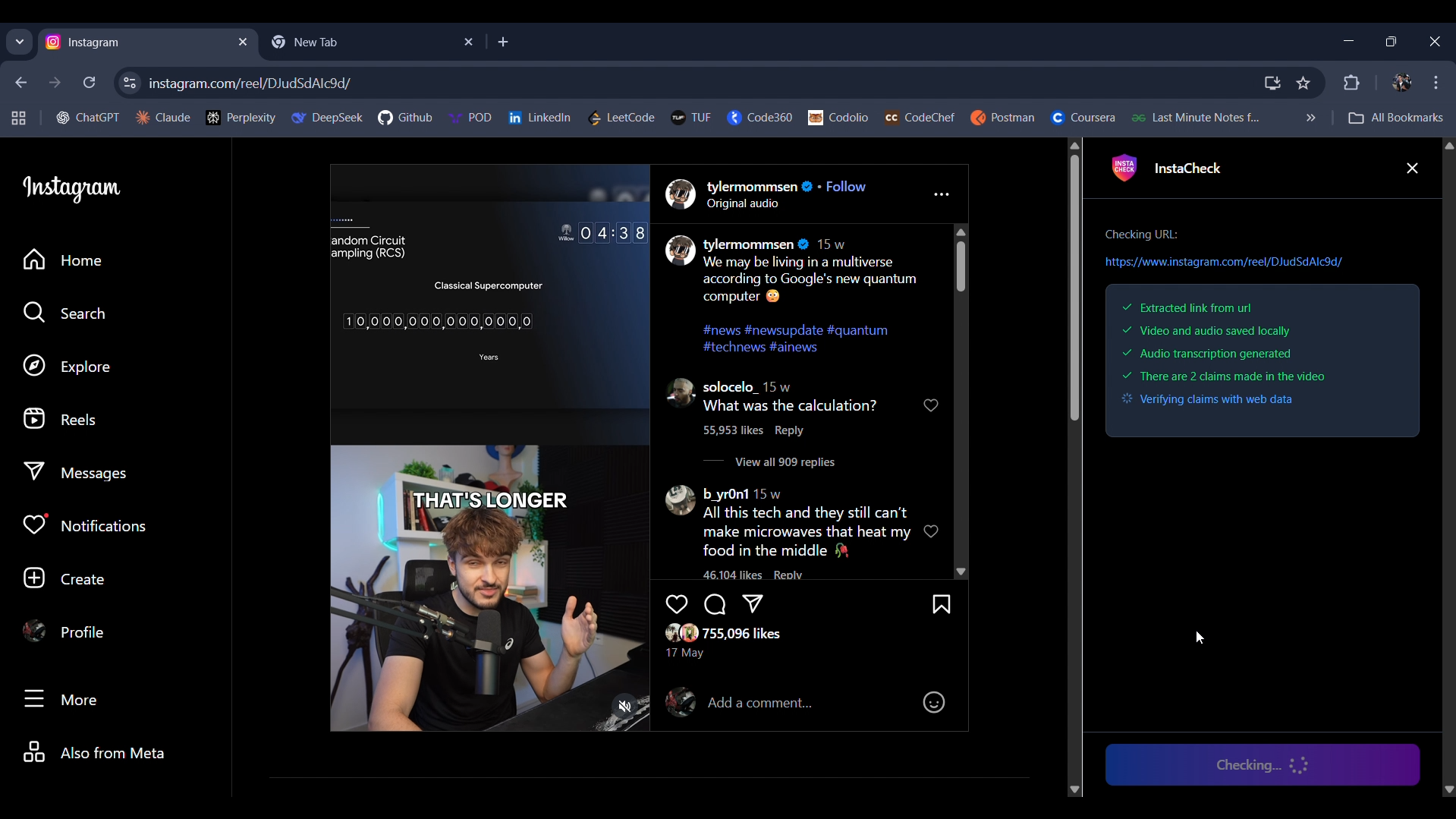Close the InstaCheck panel
Screen dimensions: 1456x819
[x=1412, y=169]
